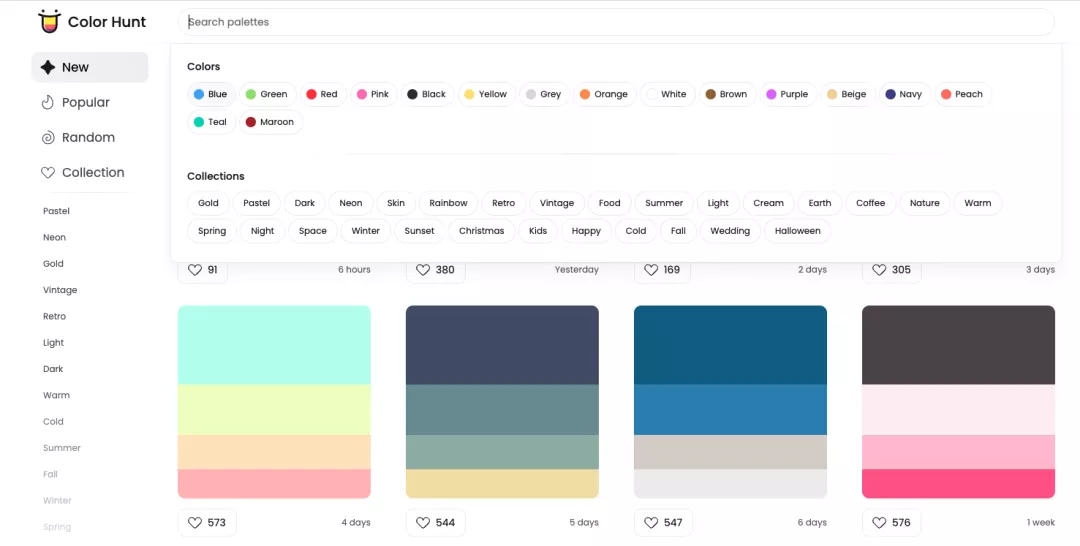Choose the Beige color tag
The image size is (1080, 546).
point(847,94)
